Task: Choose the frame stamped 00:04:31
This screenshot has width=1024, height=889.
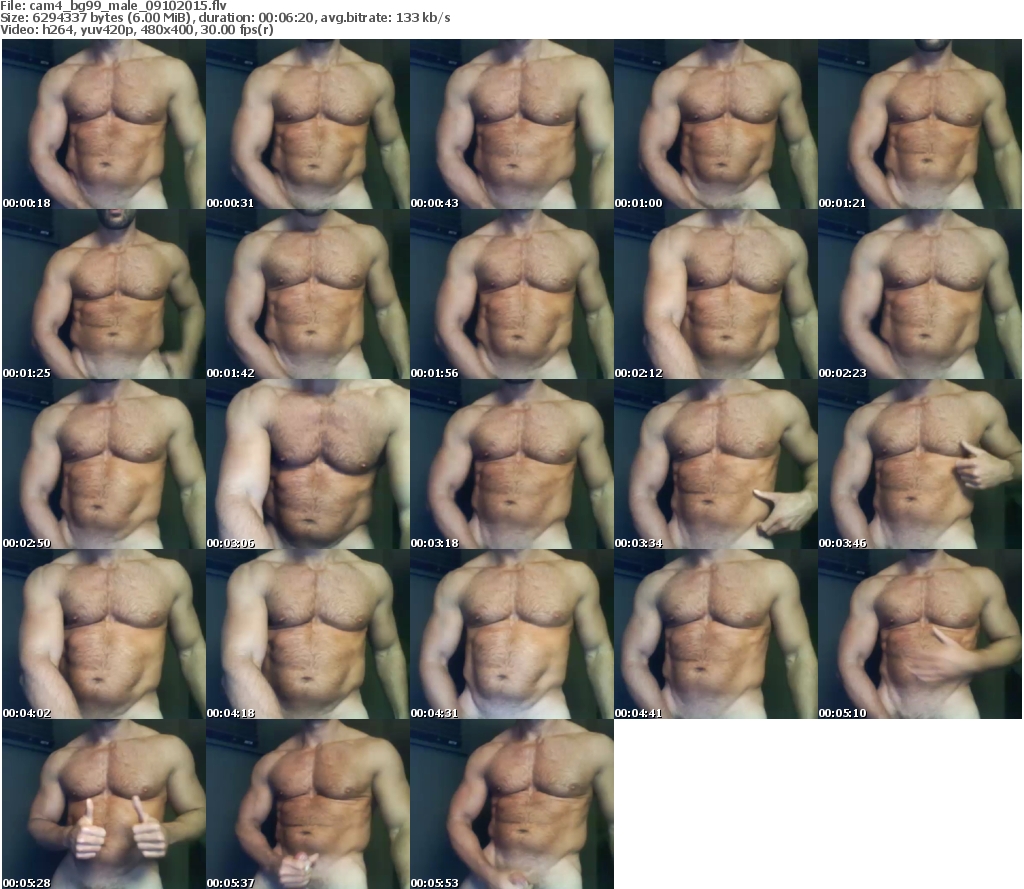Action: point(512,634)
